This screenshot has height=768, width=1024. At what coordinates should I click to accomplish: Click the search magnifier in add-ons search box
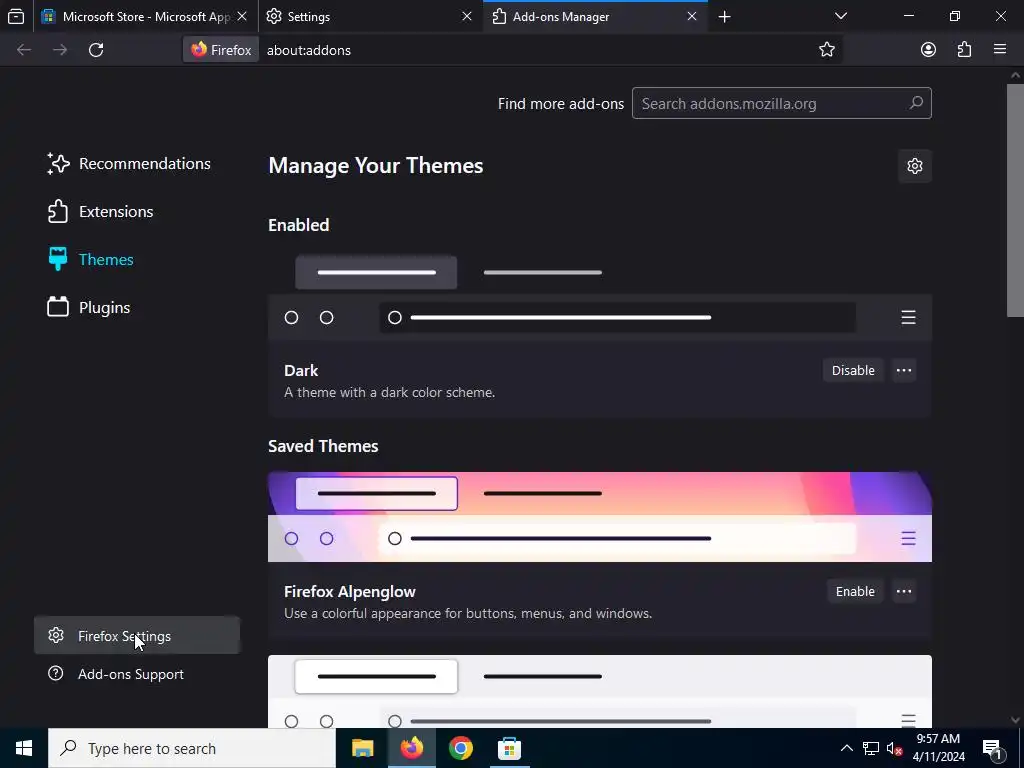pyautogui.click(x=916, y=103)
